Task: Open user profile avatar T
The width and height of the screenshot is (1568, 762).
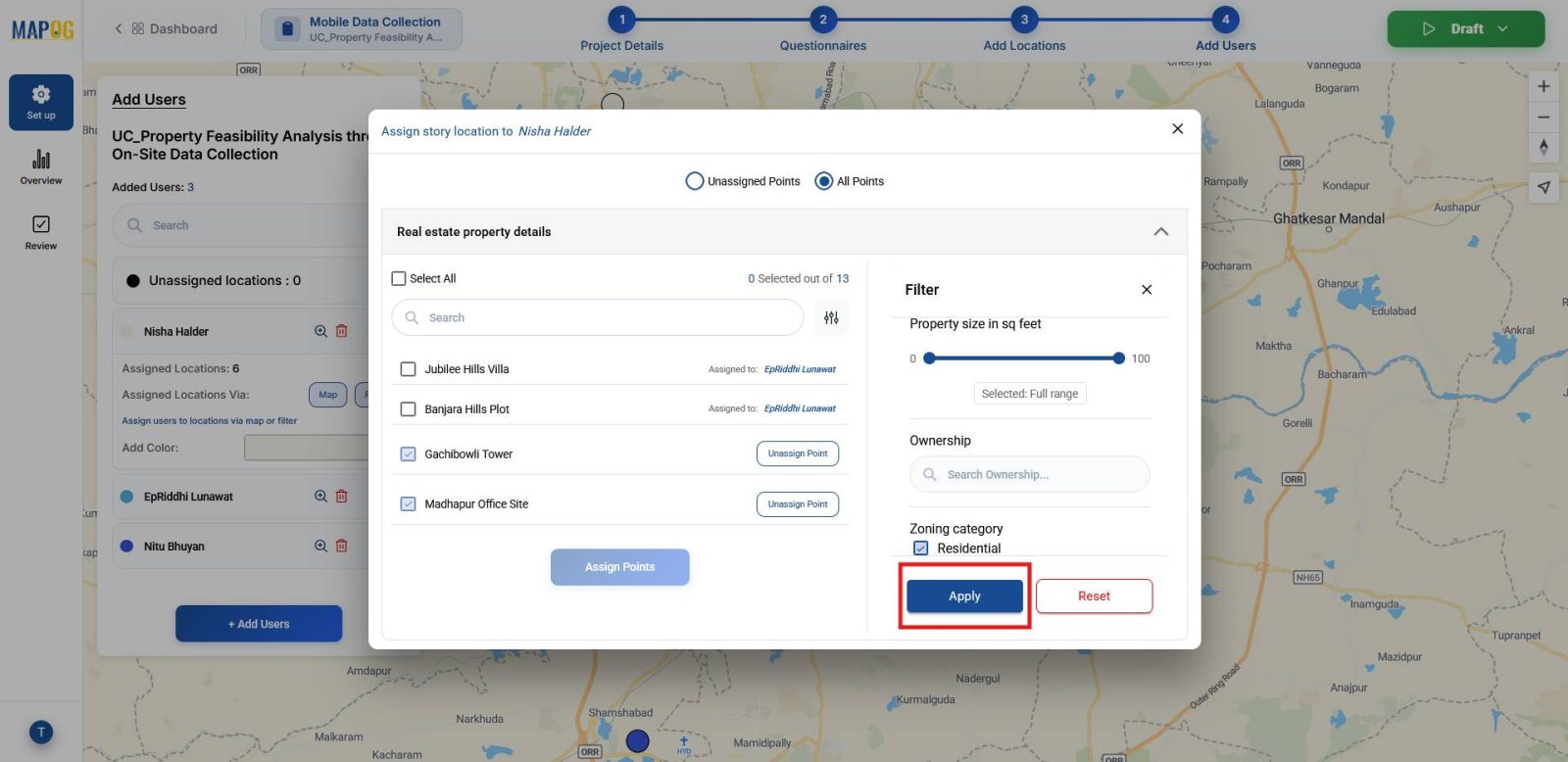Action: point(41,733)
